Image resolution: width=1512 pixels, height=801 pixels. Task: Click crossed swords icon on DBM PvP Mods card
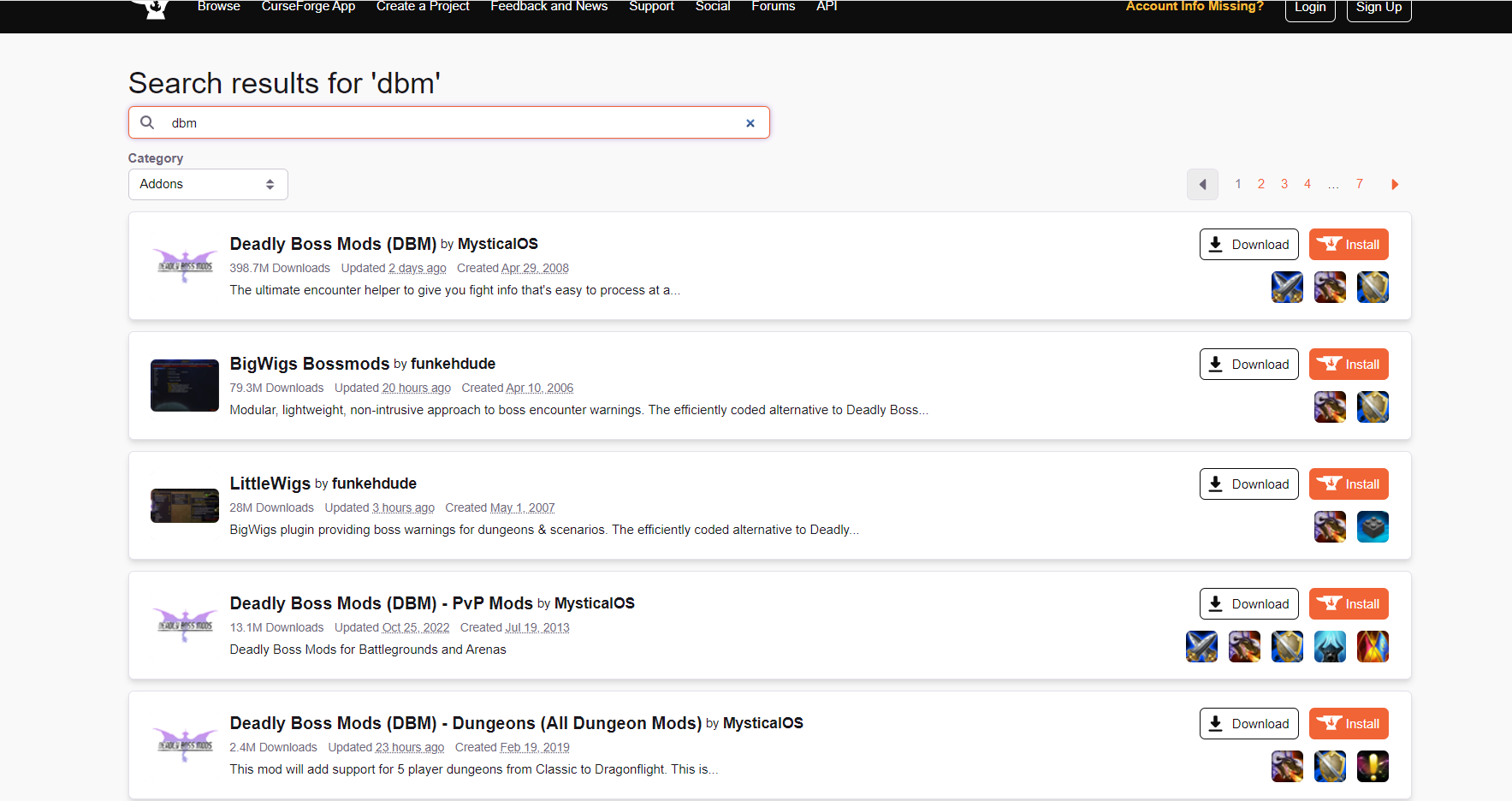point(1201,647)
